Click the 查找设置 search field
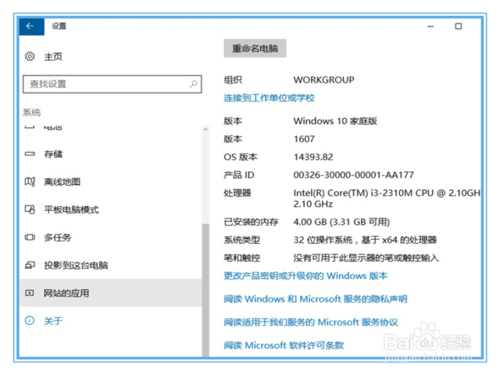The height and width of the screenshot is (375, 500). [112, 84]
